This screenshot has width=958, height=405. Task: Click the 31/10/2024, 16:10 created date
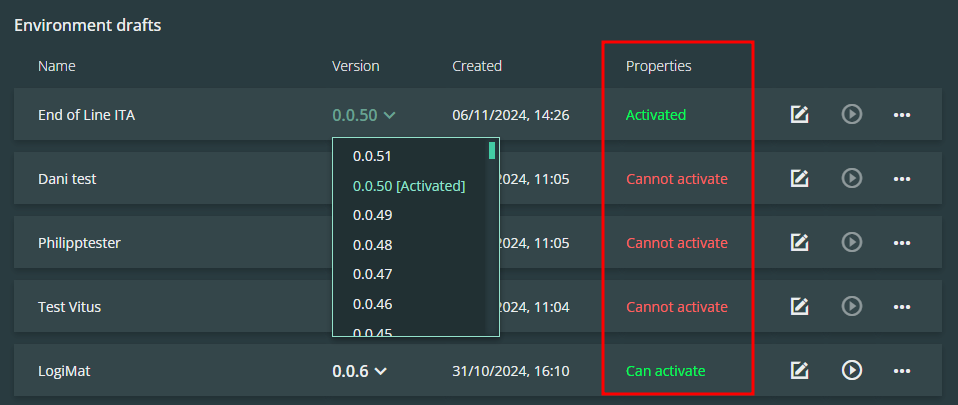[x=511, y=371]
